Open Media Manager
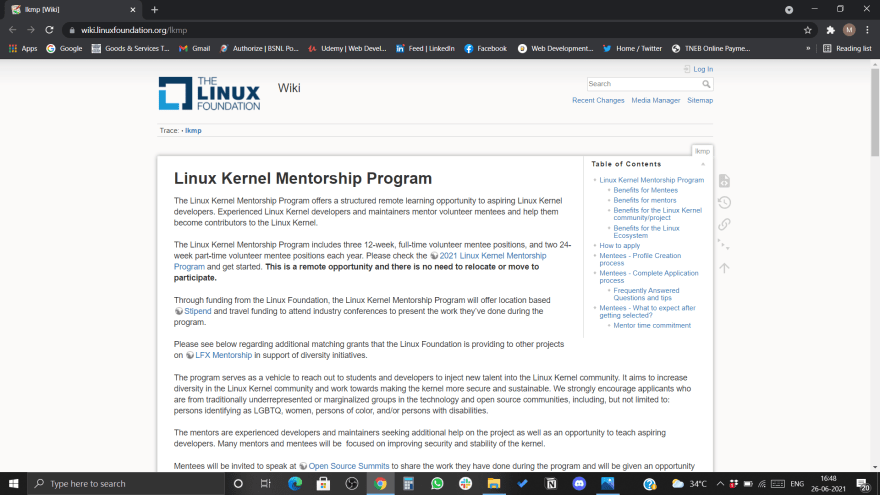The width and height of the screenshot is (880, 495). tap(656, 100)
